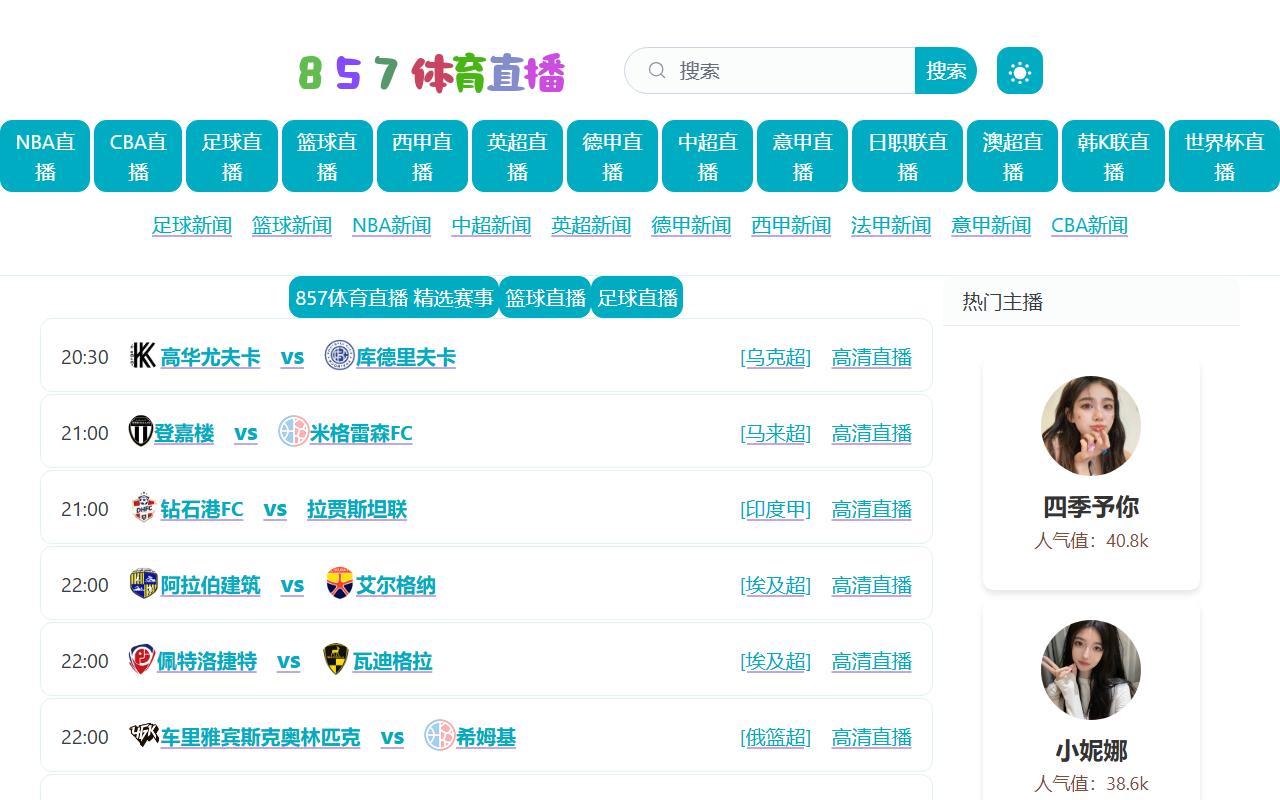1280x800 pixels.
Task: Click the 857体育直播 site logo
Action: pyautogui.click(x=432, y=73)
